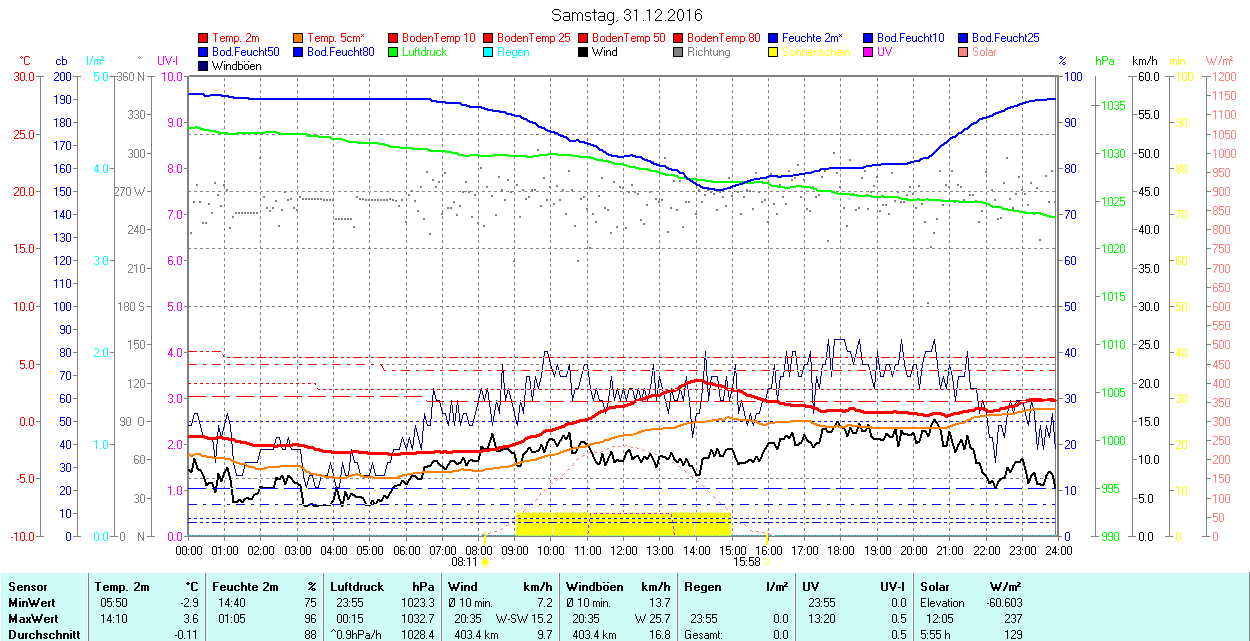Select the dark Windböen legend swatch

click(204, 66)
